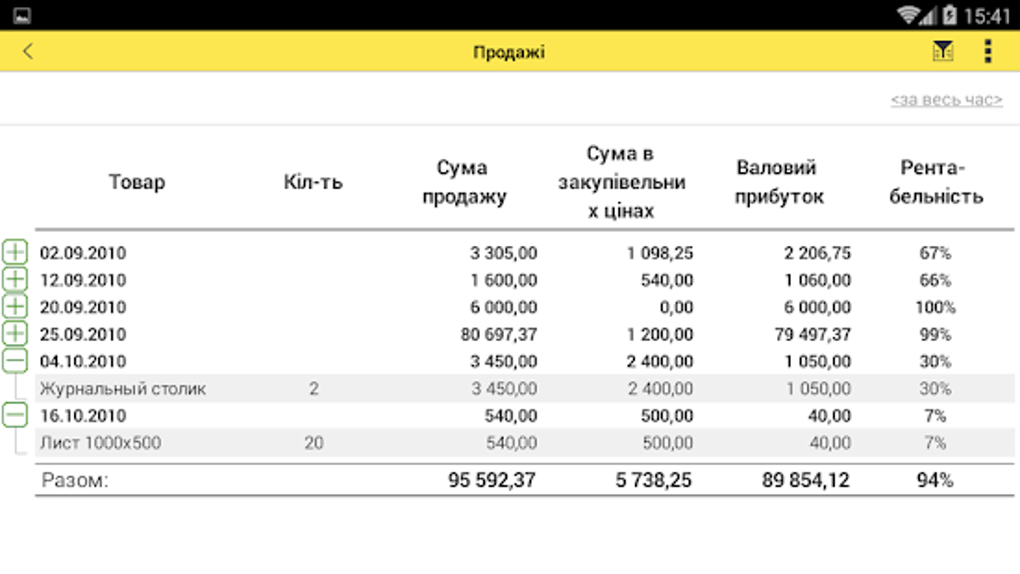Click the total sales 95 592,37
1020x574 pixels.
coord(492,480)
